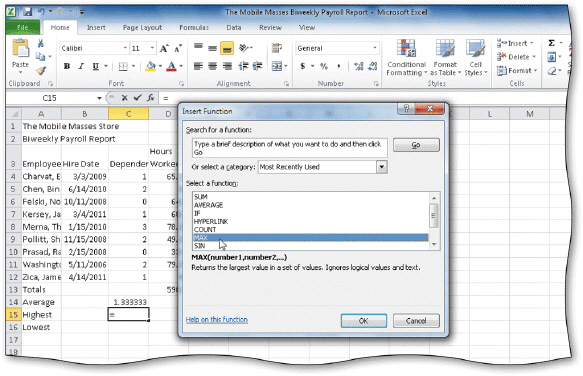Apply Comma Style
This screenshot has width=583, height=376.
coord(338,66)
